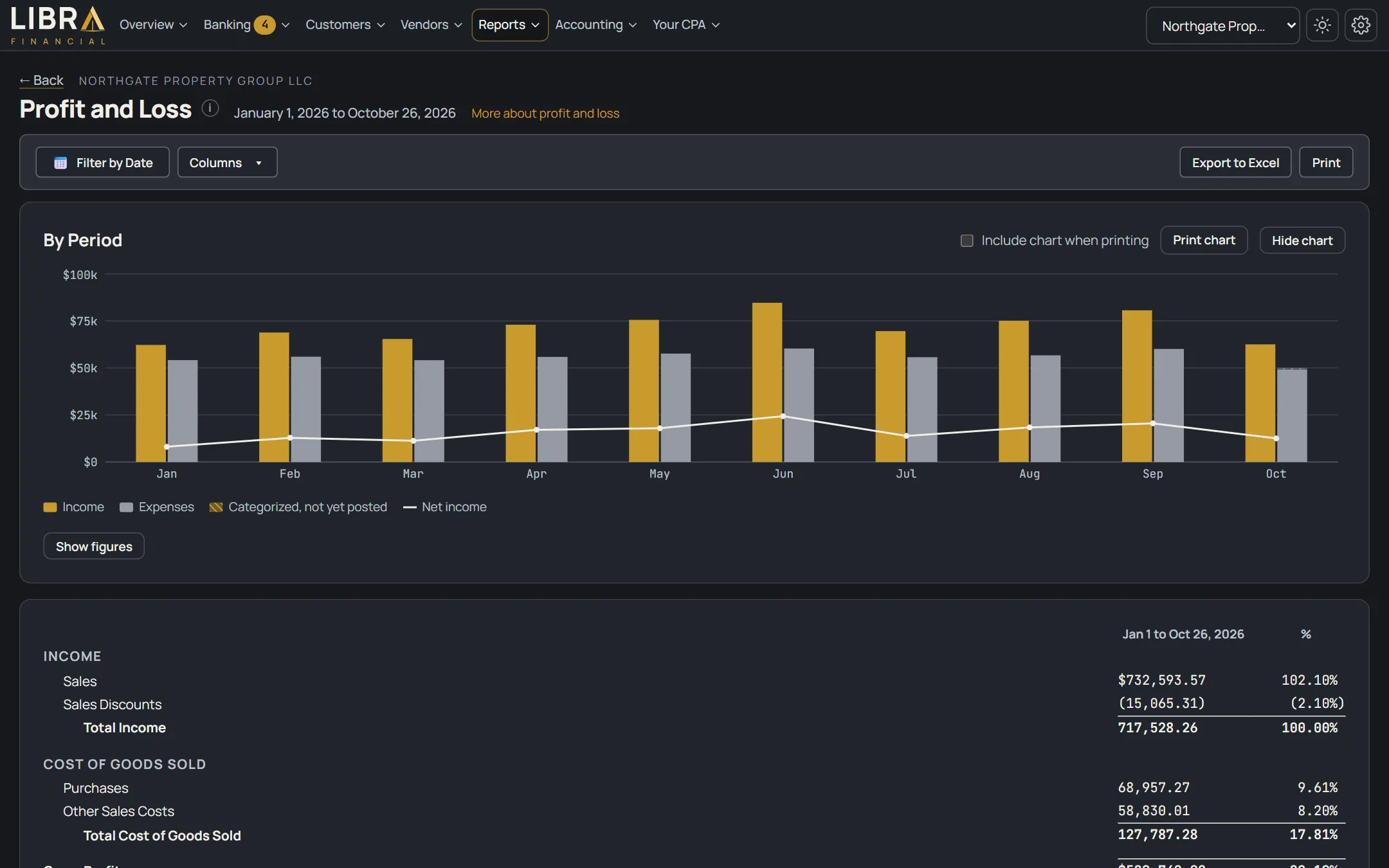Click the Banking notification badge showing 4
1389x868 pixels.
click(265, 25)
